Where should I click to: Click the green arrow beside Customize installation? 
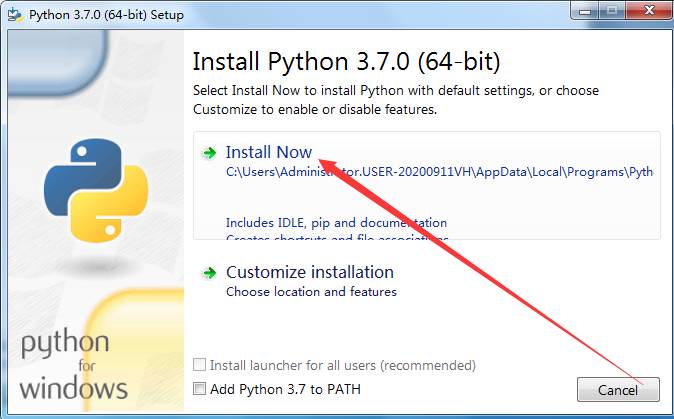[209, 272]
